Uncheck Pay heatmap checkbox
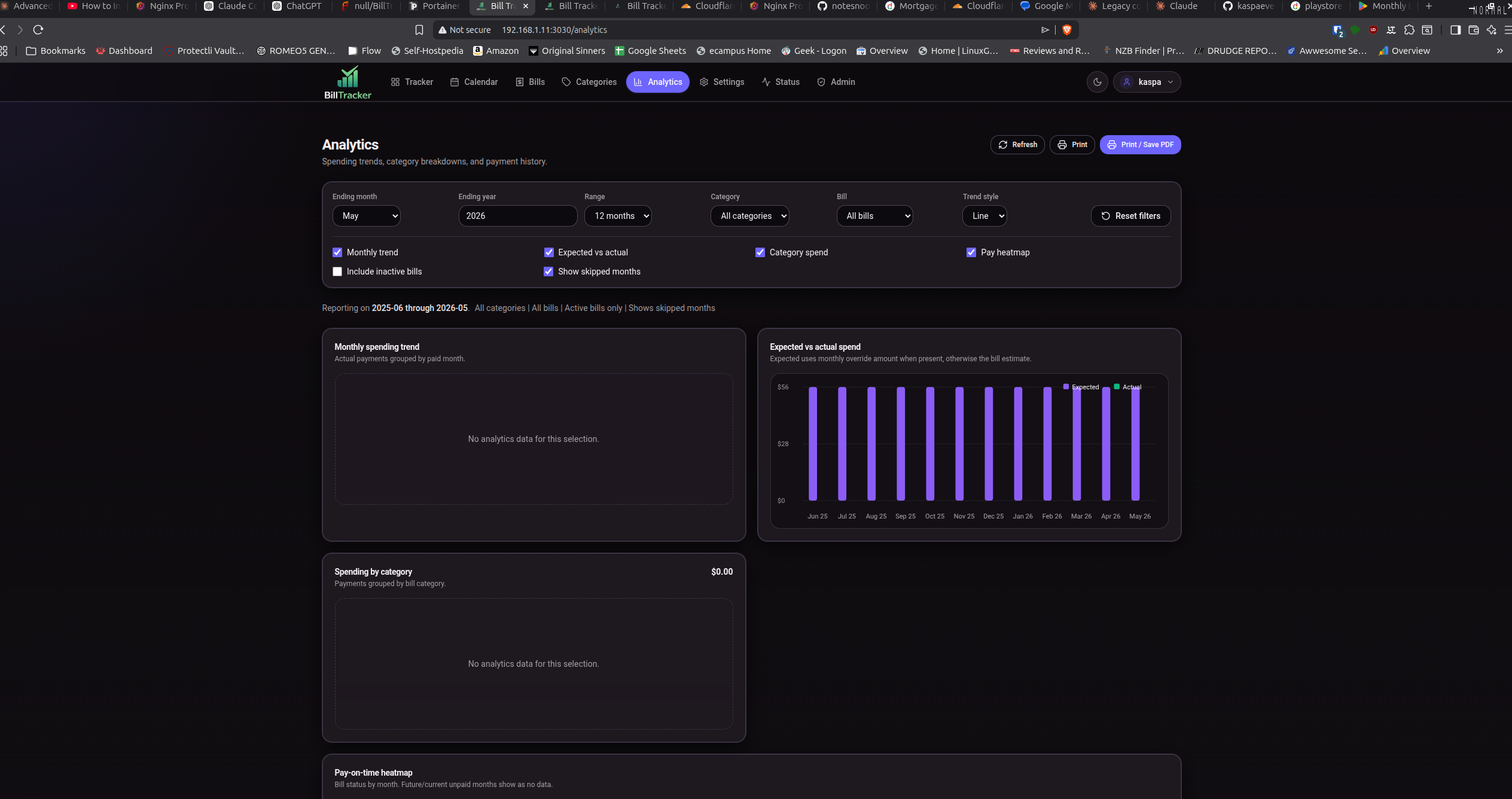The width and height of the screenshot is (1512, 799). tap(971, 252)
